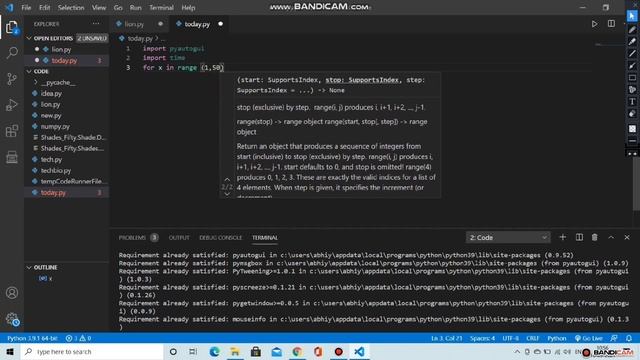Image resolution: width=640 pixels, height=360 pixels.
Task: Collapse the CODE folder section
Action: (67, 71)
